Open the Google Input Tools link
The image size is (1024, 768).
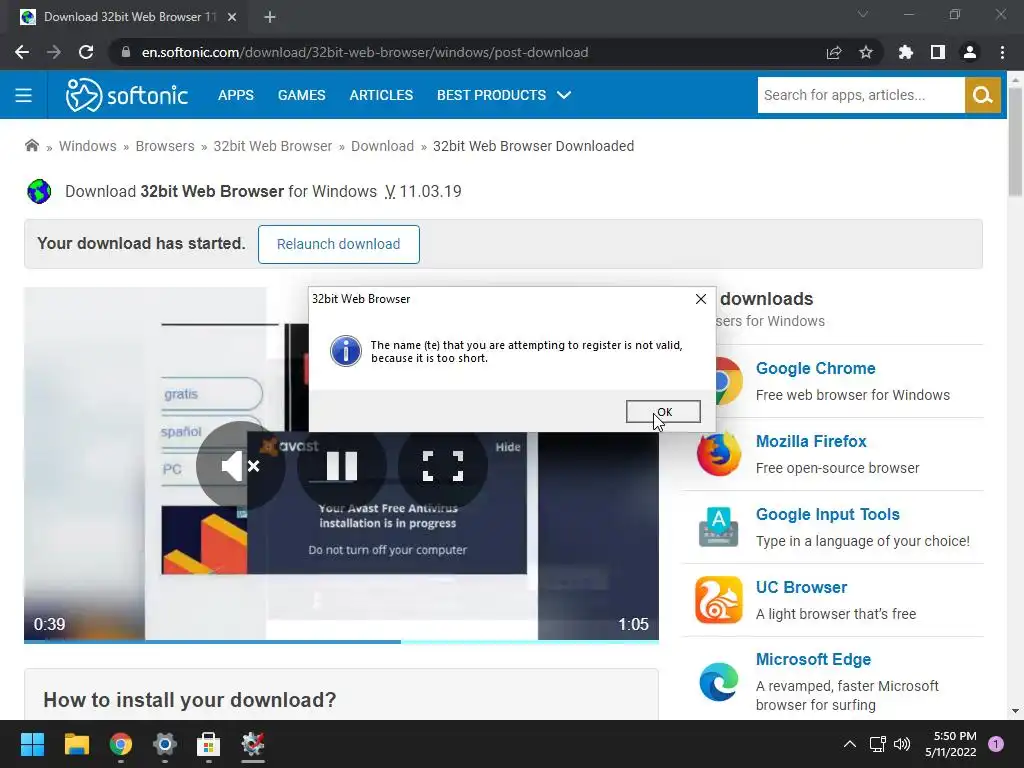pyautogui.click(x=827, y=515)
